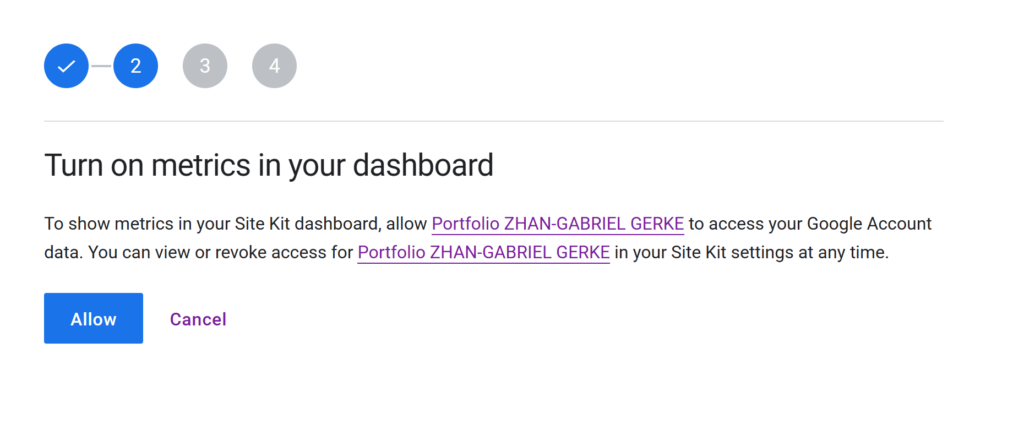Cancel the metrics setup
1024x424 pixels.
198,319
